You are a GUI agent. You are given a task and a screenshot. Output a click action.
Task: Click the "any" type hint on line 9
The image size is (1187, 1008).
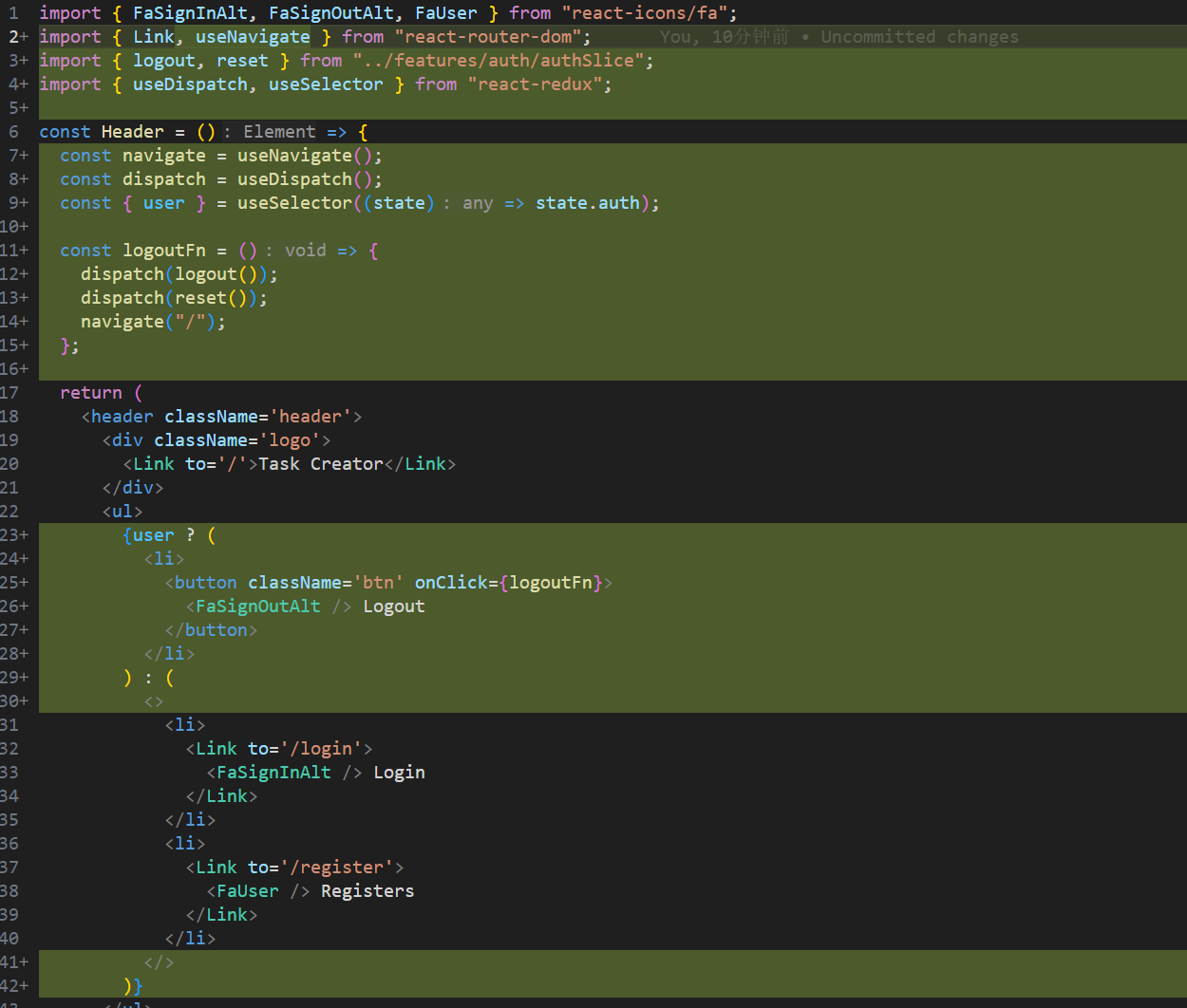478,203
